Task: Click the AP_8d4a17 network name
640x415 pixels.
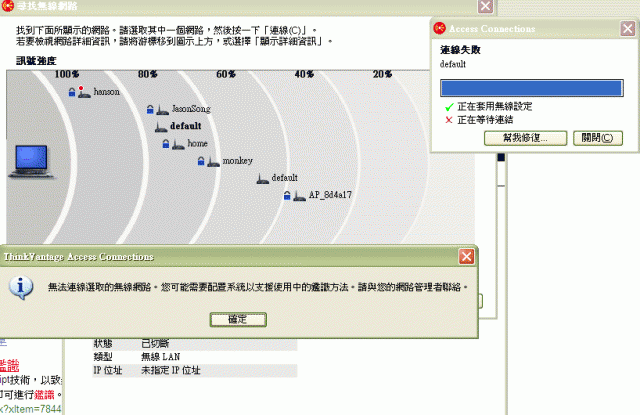Action: (330, 195)
